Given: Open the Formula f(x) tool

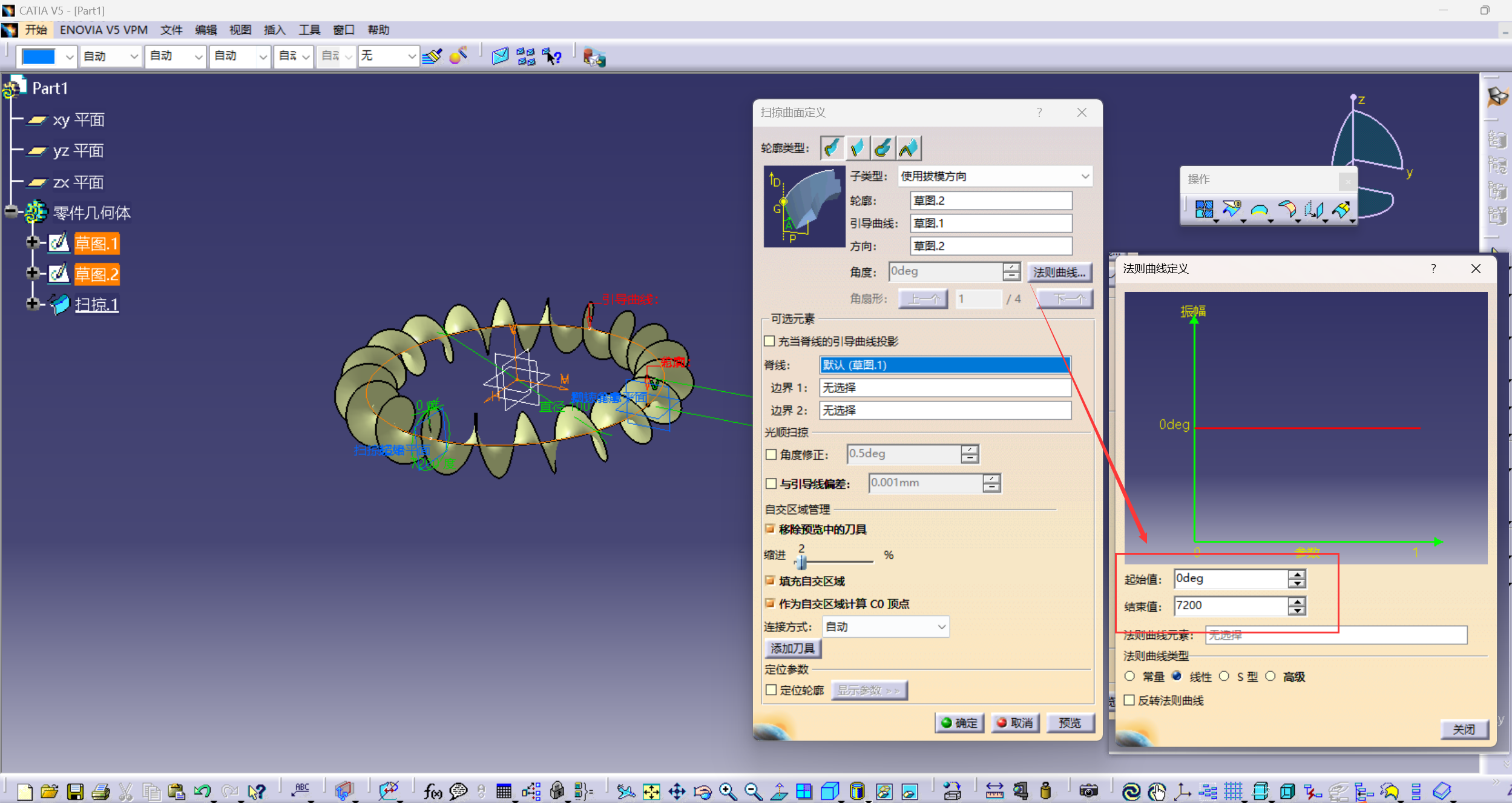Looking at the screenshot, I should click(432, 791).
